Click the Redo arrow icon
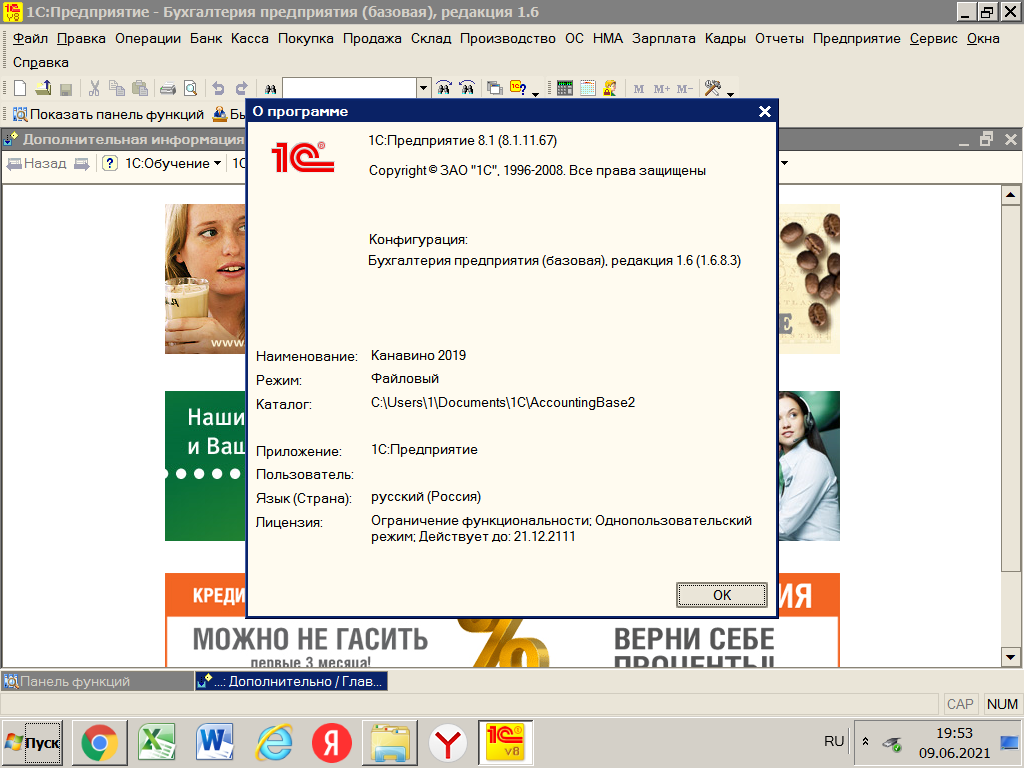This screenshot has height=768, width=1024. click(242, 88)
